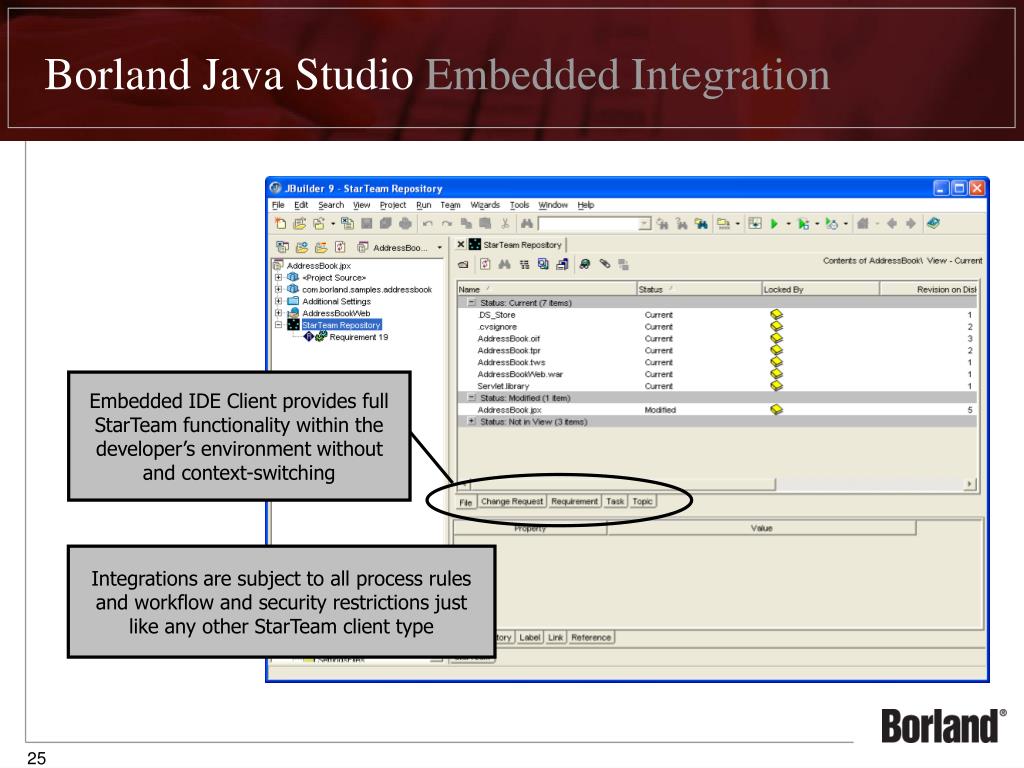Switch to the Requirement tab
The width and height of the screenshot is (1024, 768).
(574, 502)
